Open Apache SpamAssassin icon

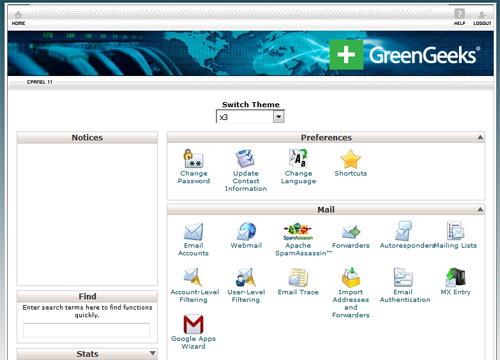[298, 232]
